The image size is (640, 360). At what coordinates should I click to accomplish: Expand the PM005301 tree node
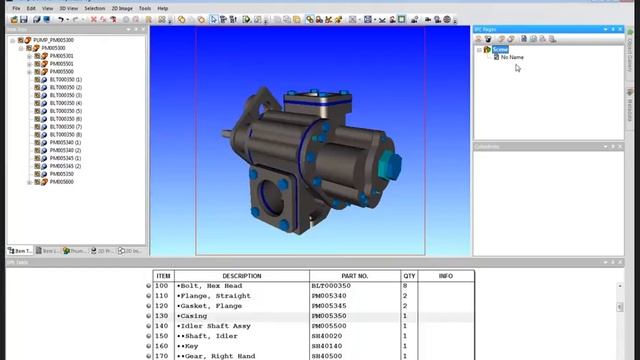pos(29,56)
